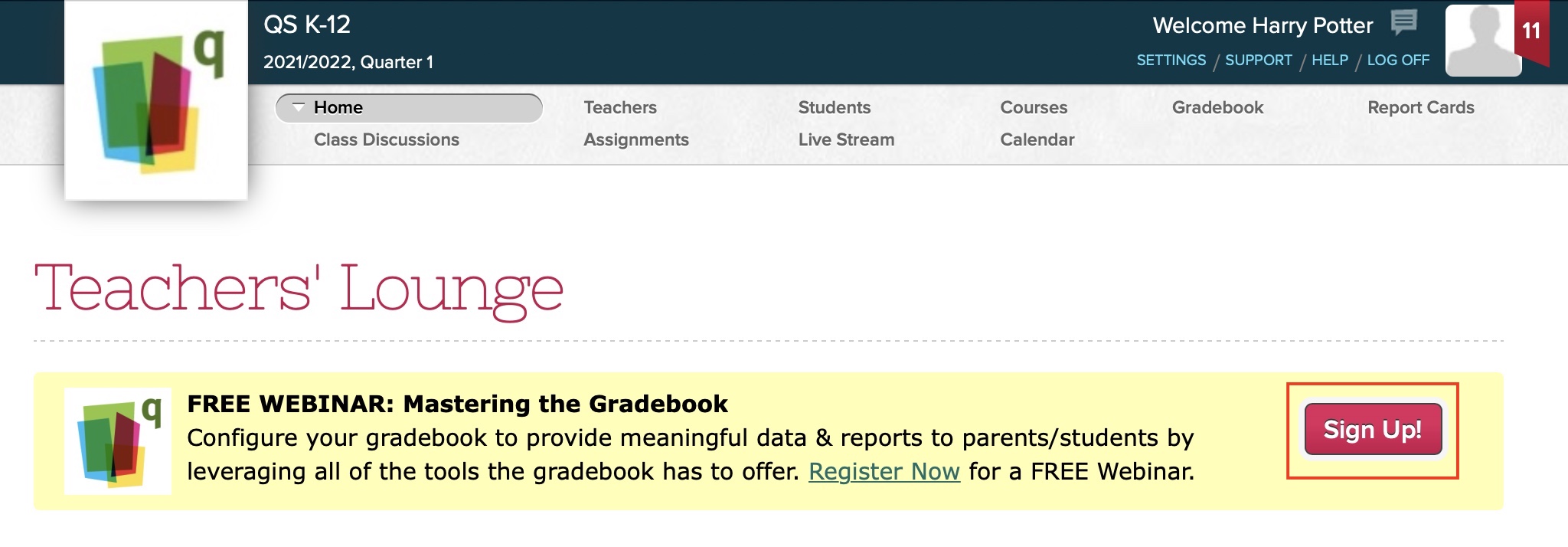Click the SUPPORT link
The image size is (1568, 547).
(1258, 60)
